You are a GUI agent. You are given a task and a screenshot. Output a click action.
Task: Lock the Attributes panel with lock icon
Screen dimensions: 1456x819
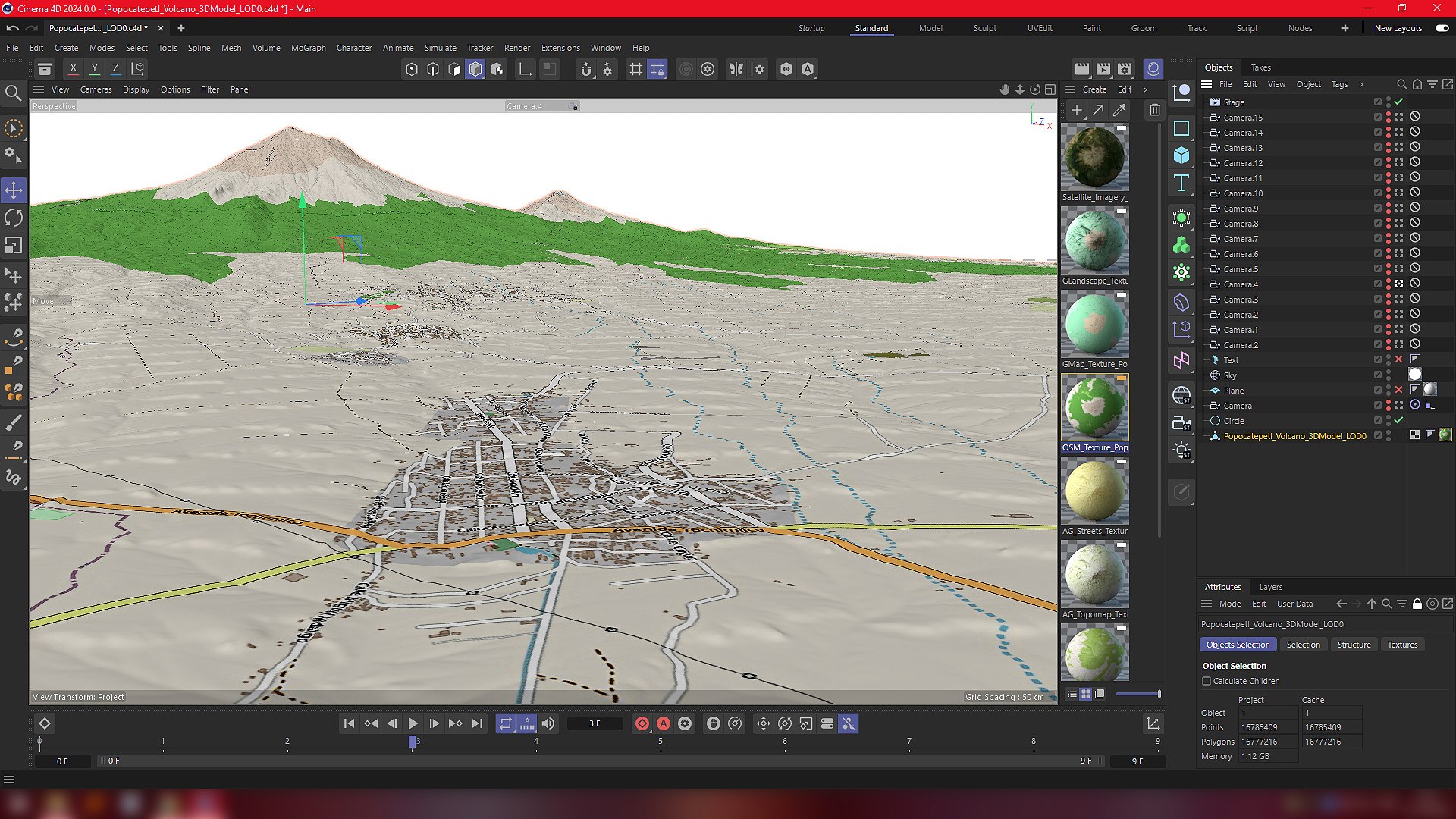1417,604
